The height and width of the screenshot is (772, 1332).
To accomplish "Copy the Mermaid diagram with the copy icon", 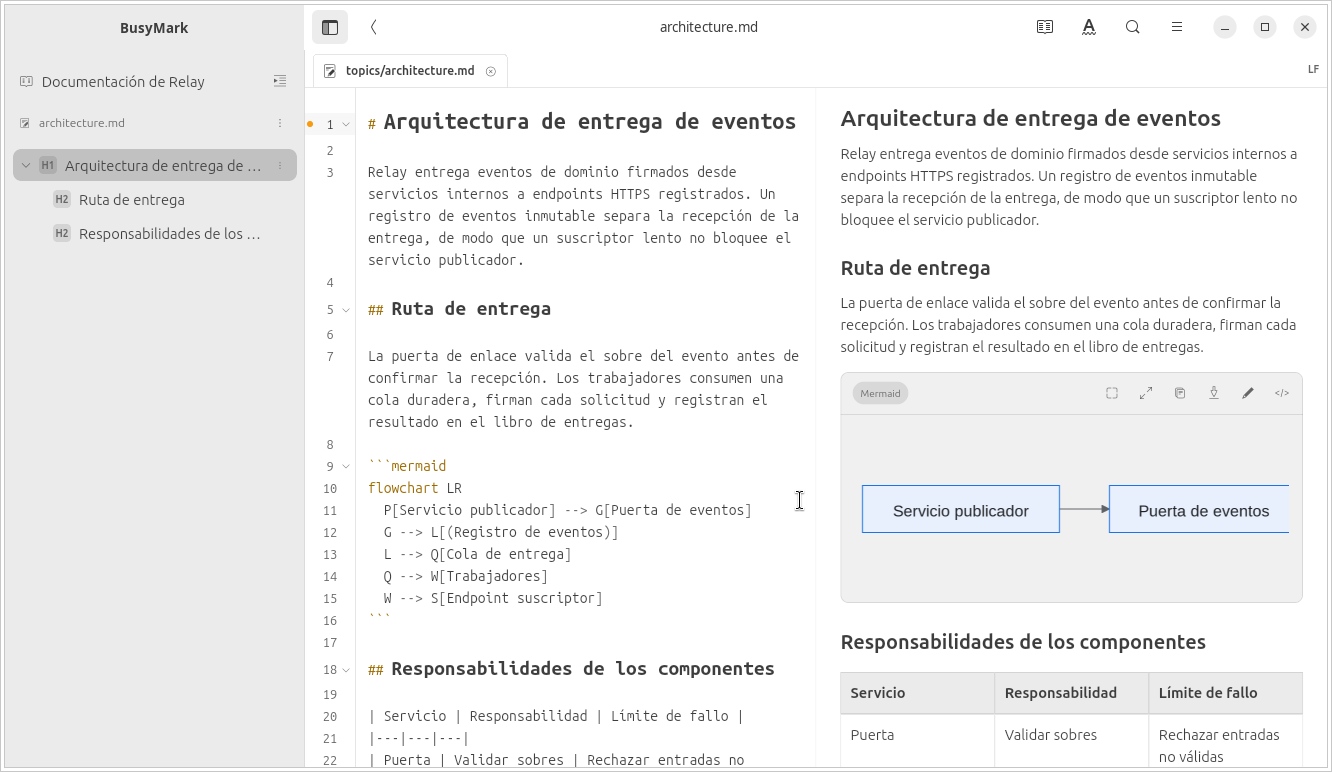I will 1180,393.
